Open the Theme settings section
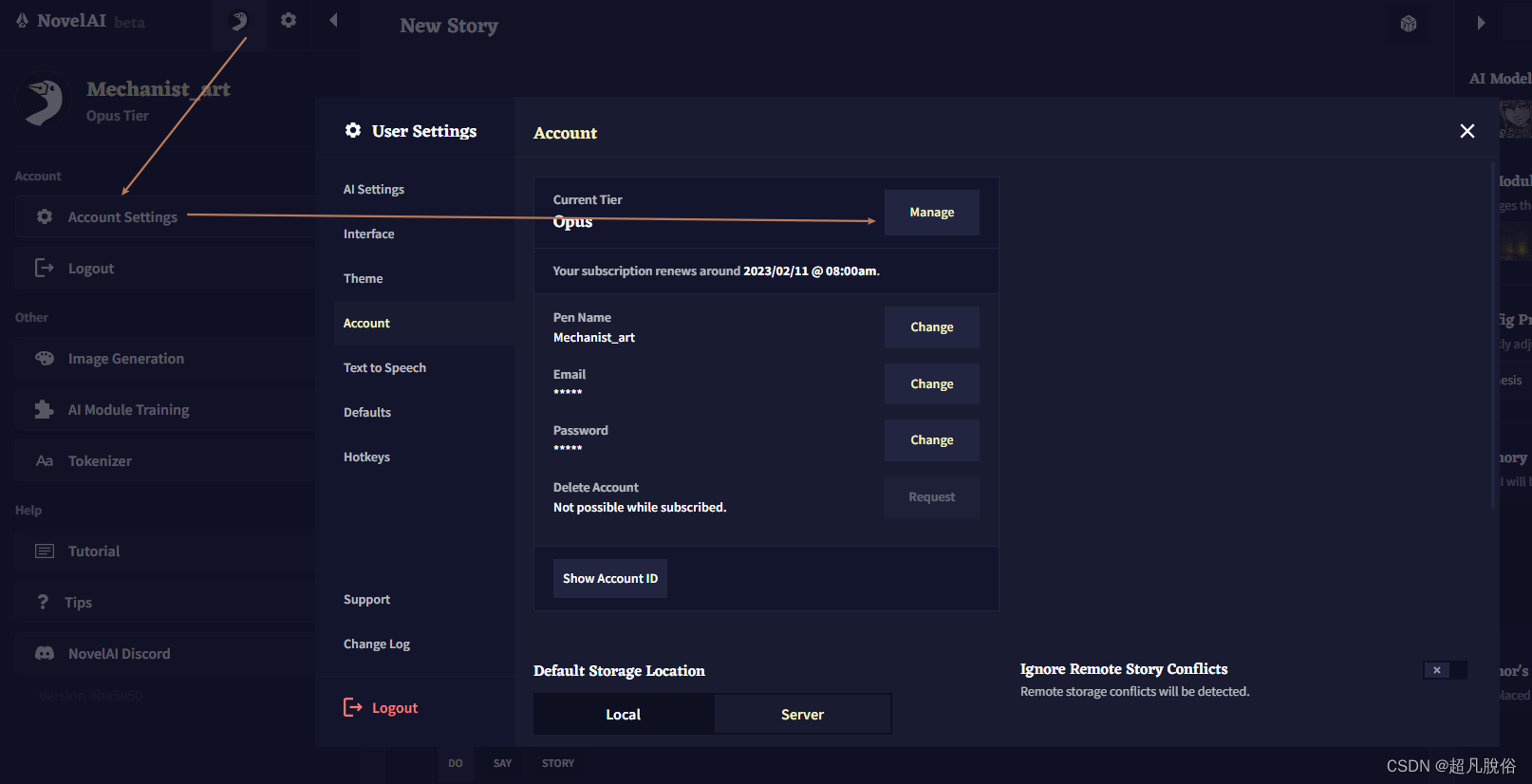Image resolution: width=1532 pixels, height=784 pixels. [364, 279]
